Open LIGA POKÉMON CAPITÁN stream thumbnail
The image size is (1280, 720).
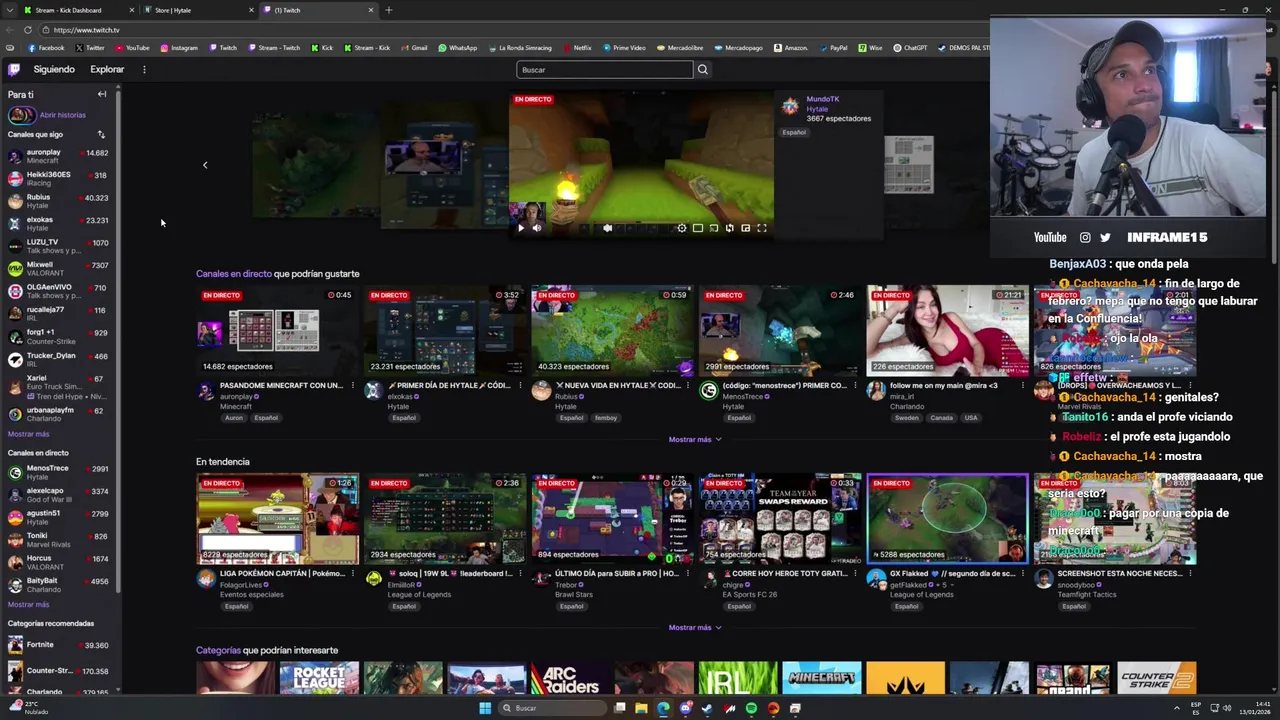(277, 518)
